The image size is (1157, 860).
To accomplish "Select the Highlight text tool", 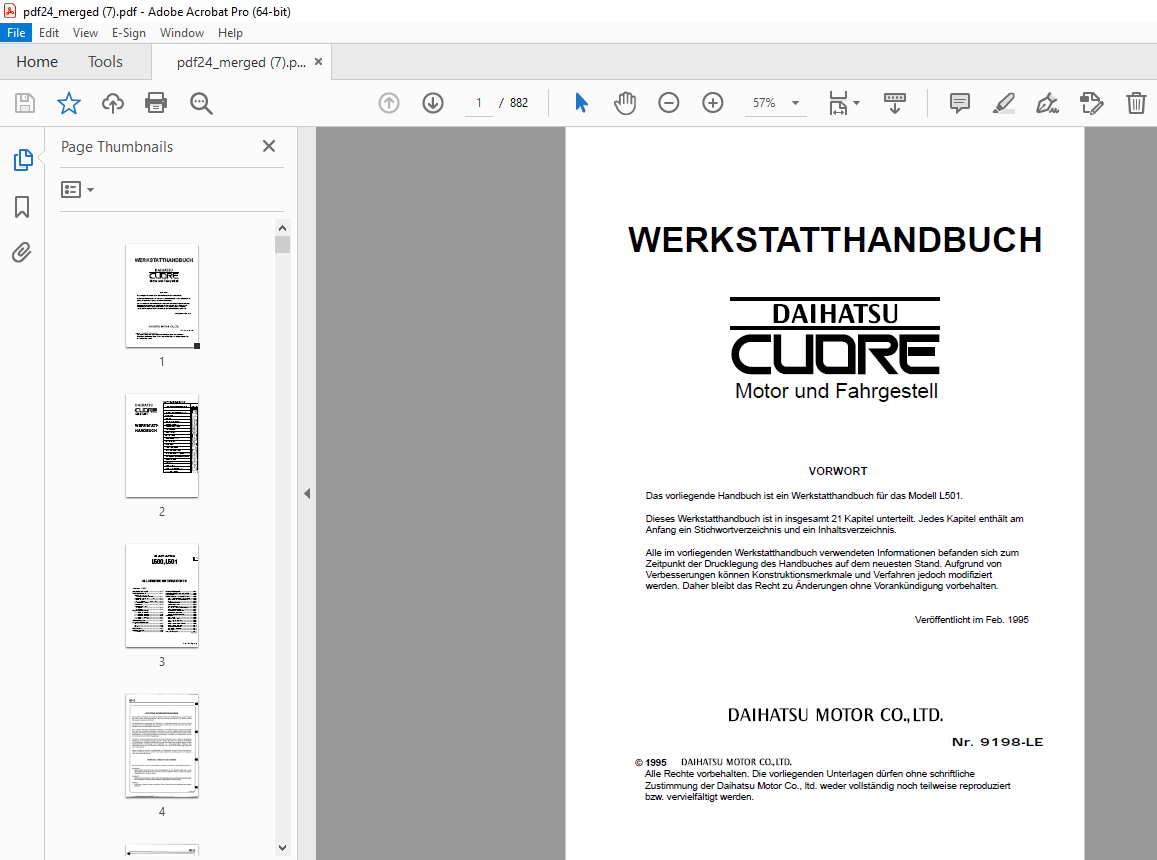I will (x=1004, y=103).
